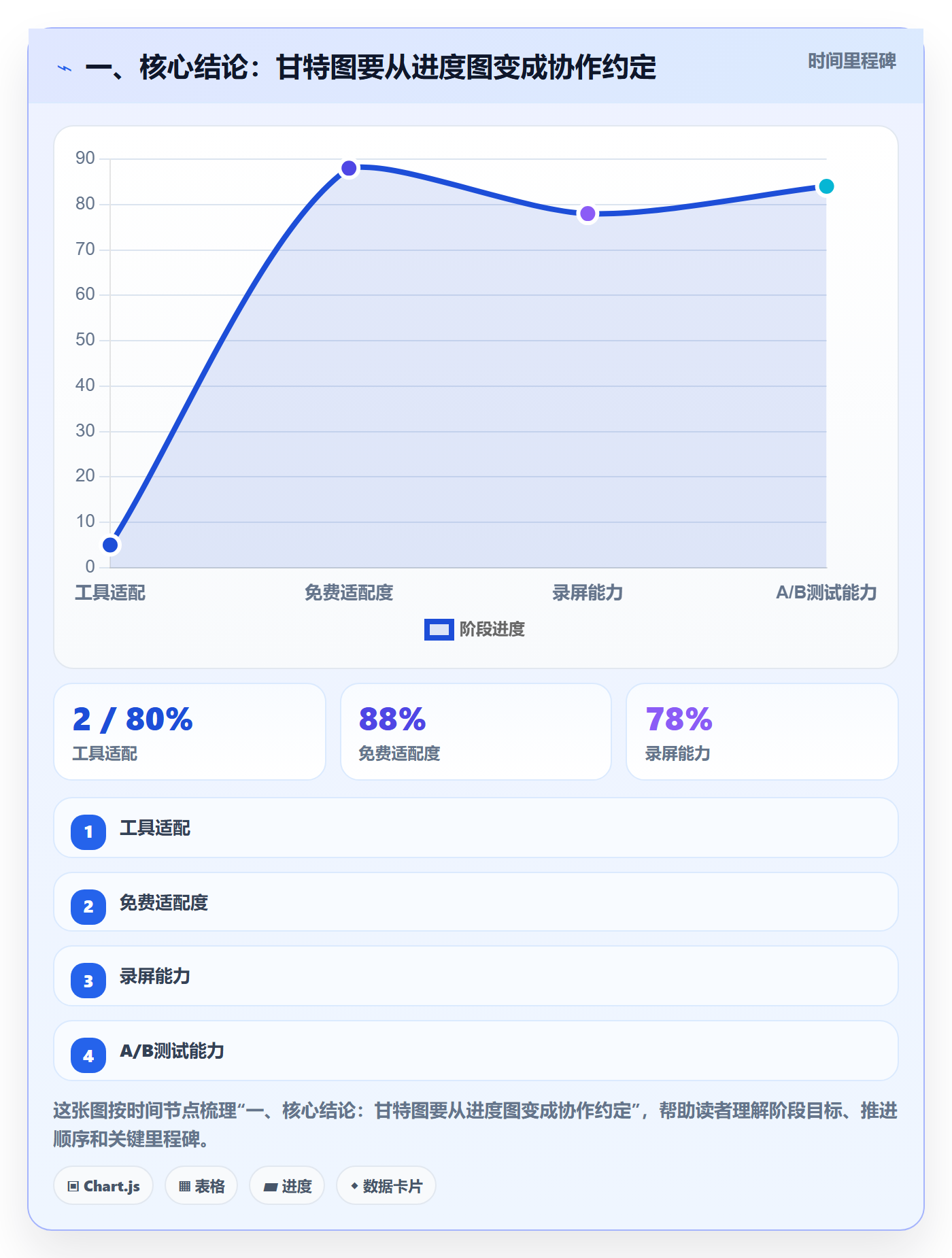Click the 数据卡片 tag
The image size is (952, 1258).
tap(386, 1186)
